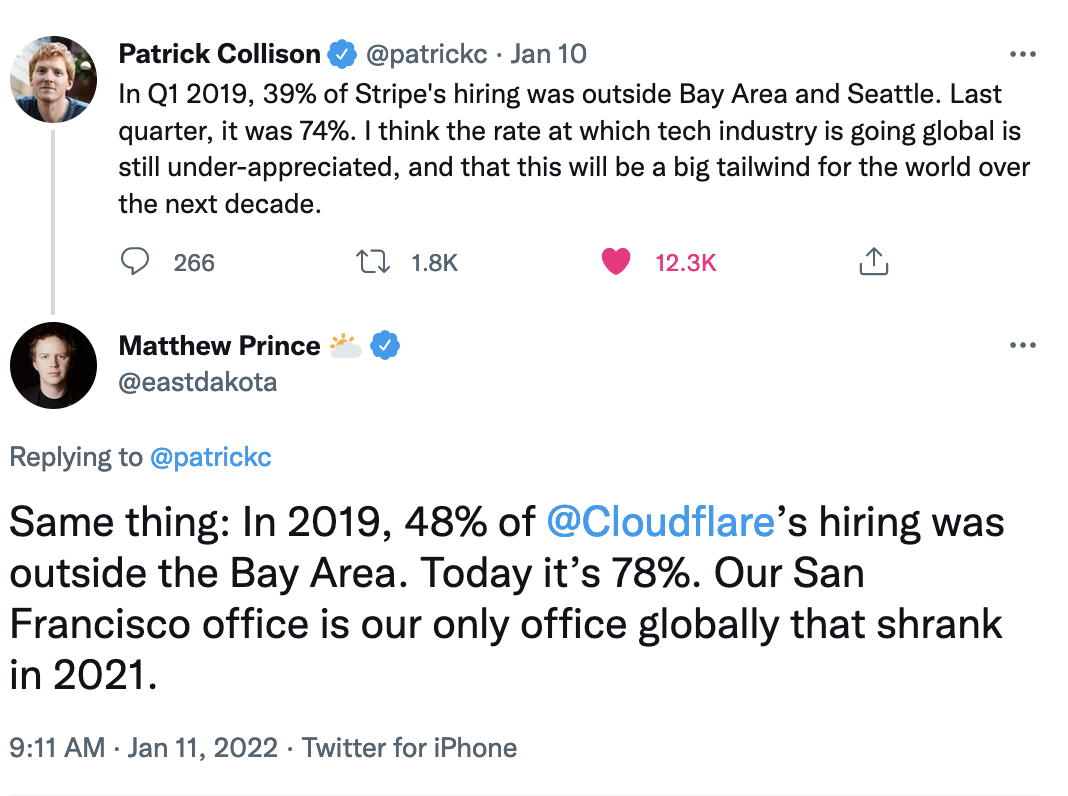Click the @patrickc link in Replying to

click(x=210, y=458)
